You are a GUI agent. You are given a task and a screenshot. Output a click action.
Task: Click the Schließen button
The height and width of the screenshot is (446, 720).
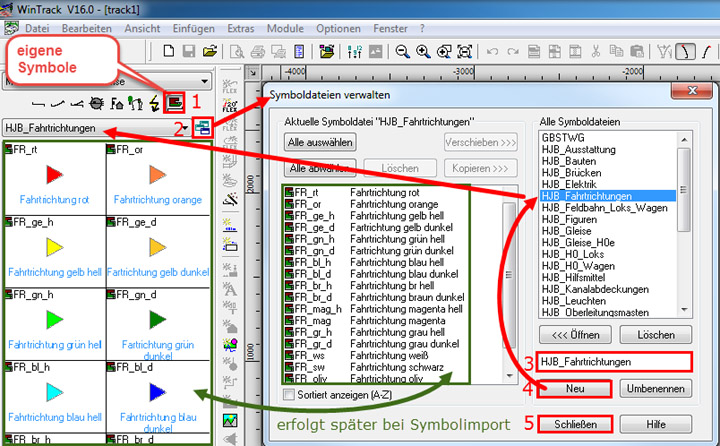pos(575,424)
